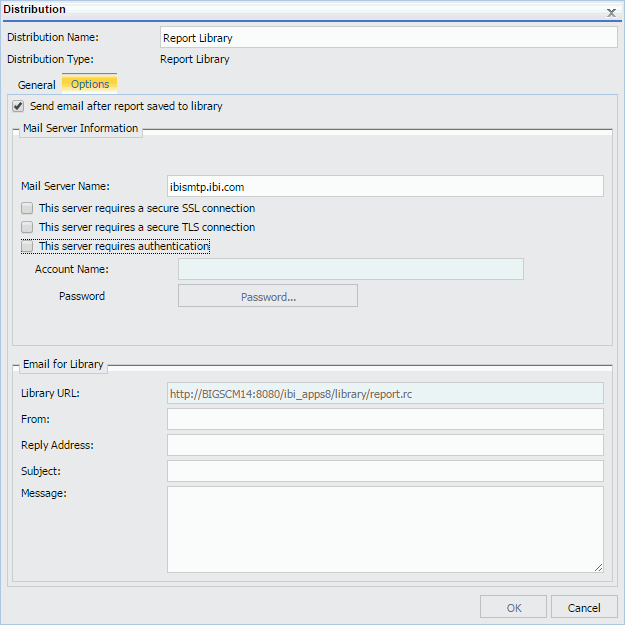Click the Library URL field
The image size is (625, 625).
point(385,393)
